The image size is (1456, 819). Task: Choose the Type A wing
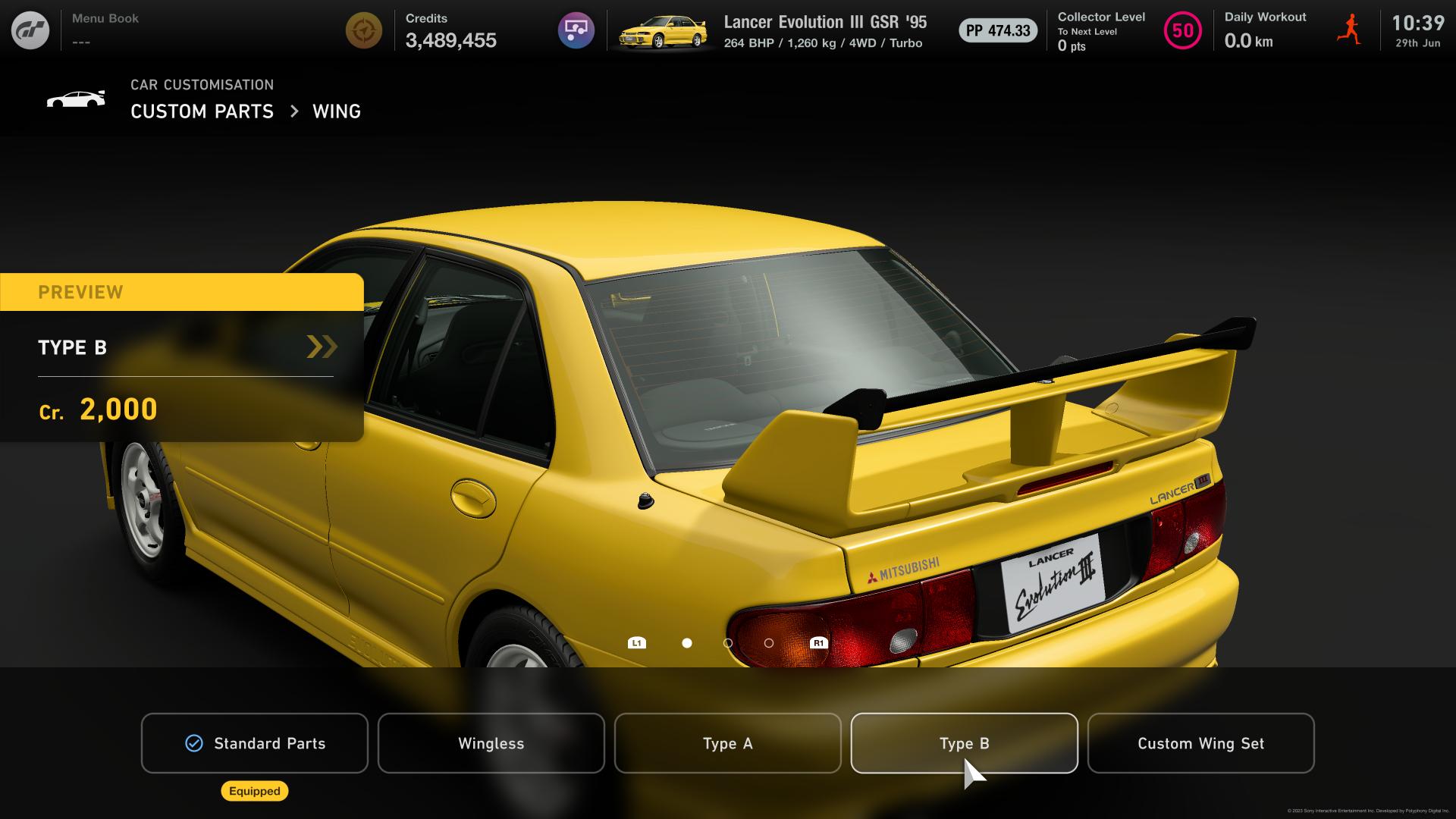point(728,743)
